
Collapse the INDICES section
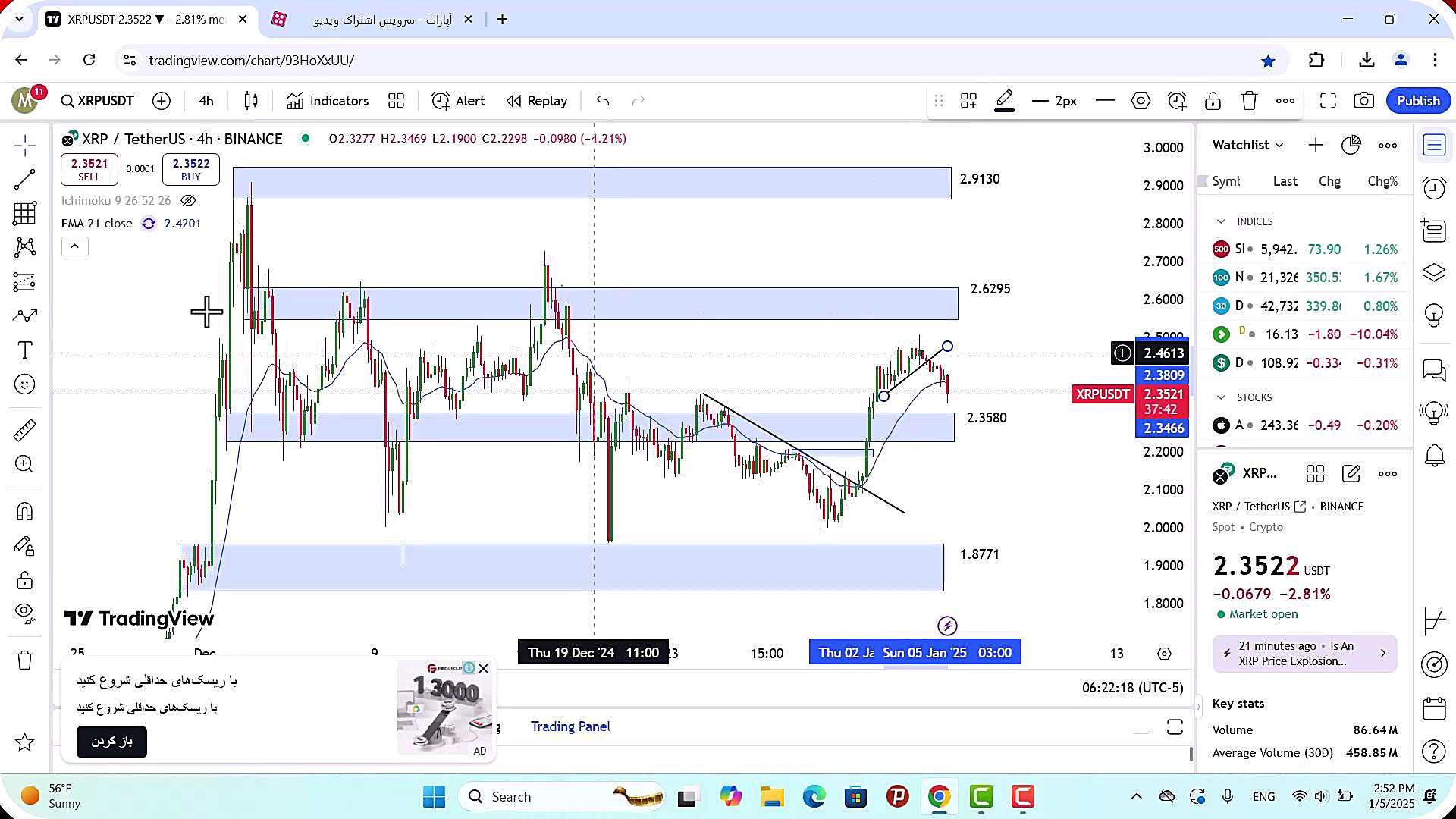1221,221
